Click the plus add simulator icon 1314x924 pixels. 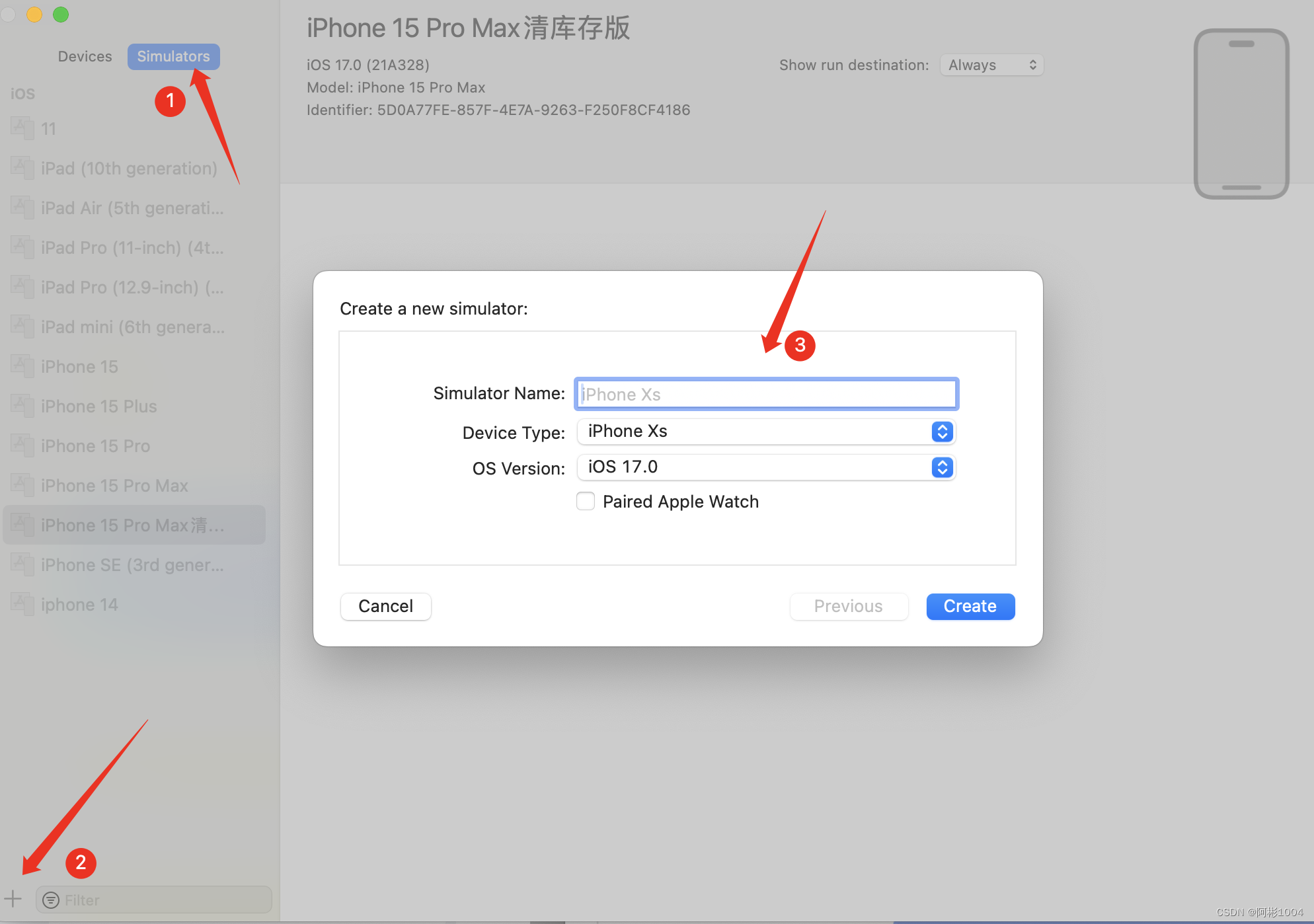coord(13,899)
